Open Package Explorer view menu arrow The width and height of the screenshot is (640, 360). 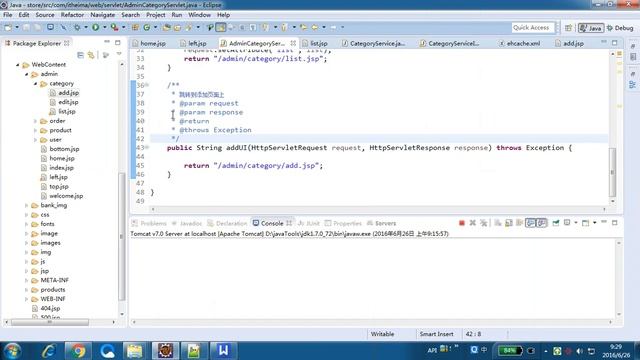coord(119,54)
